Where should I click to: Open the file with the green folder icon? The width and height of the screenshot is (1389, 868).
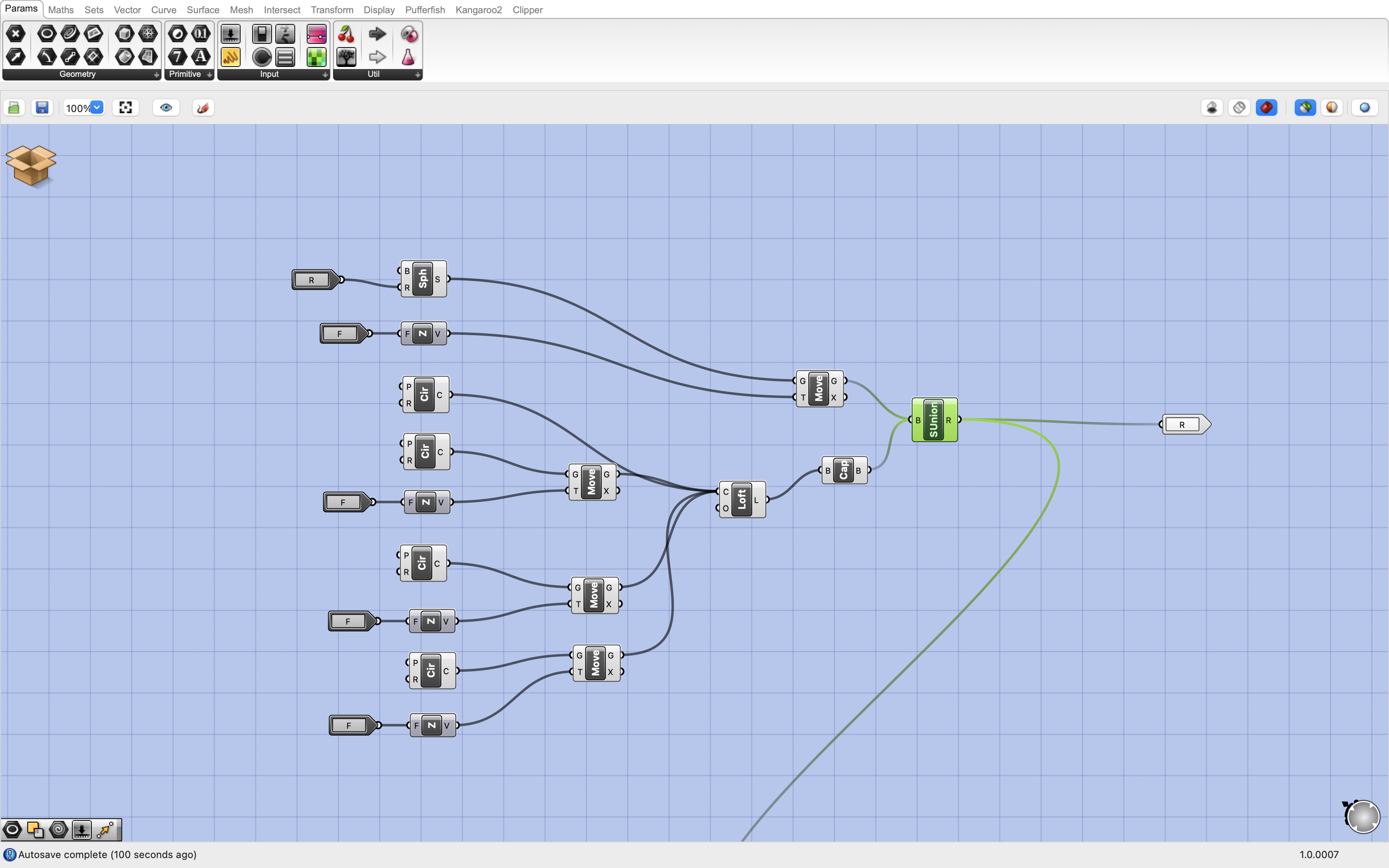[14, 108]
